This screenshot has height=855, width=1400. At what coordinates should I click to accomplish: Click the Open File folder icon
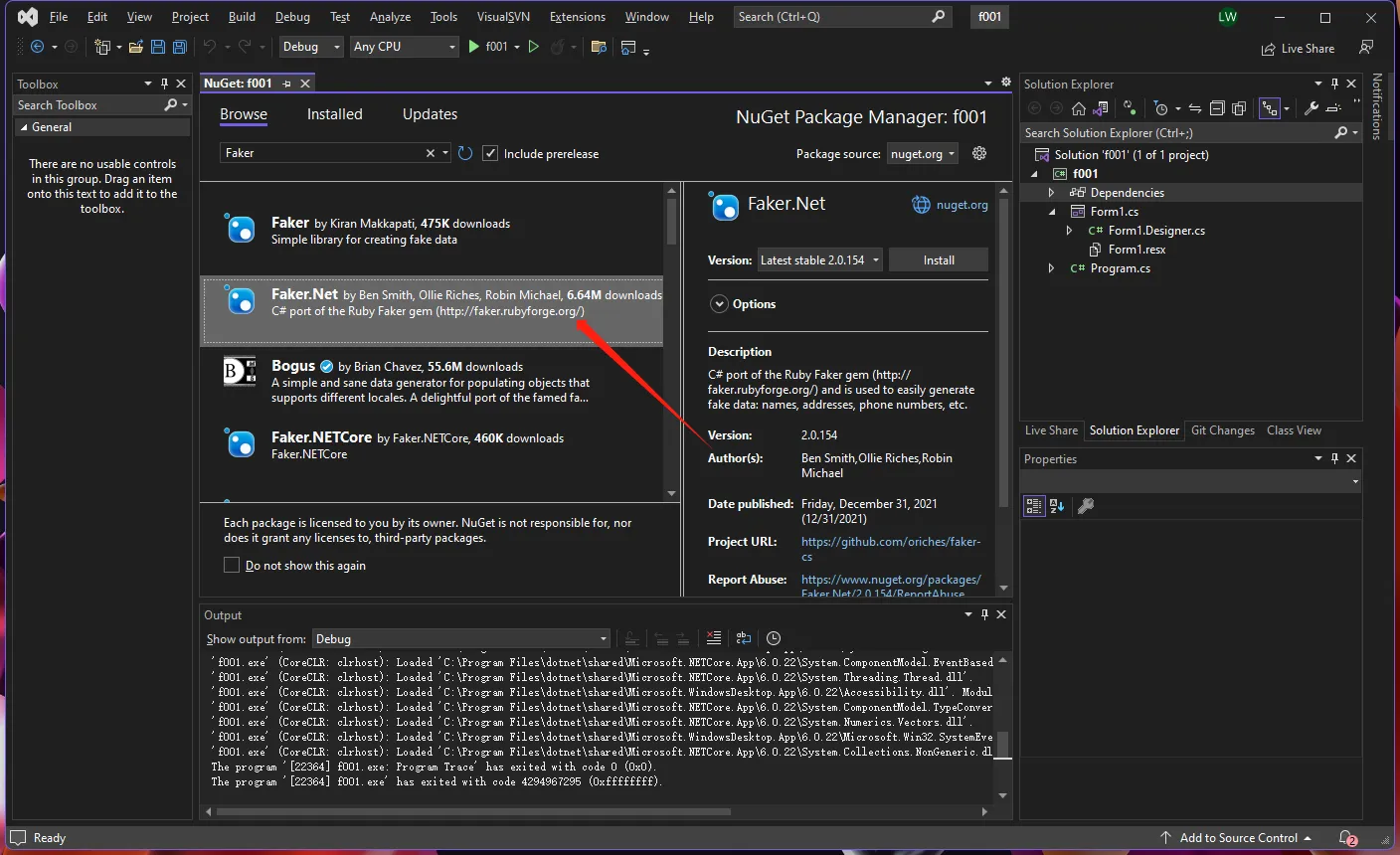136,47
